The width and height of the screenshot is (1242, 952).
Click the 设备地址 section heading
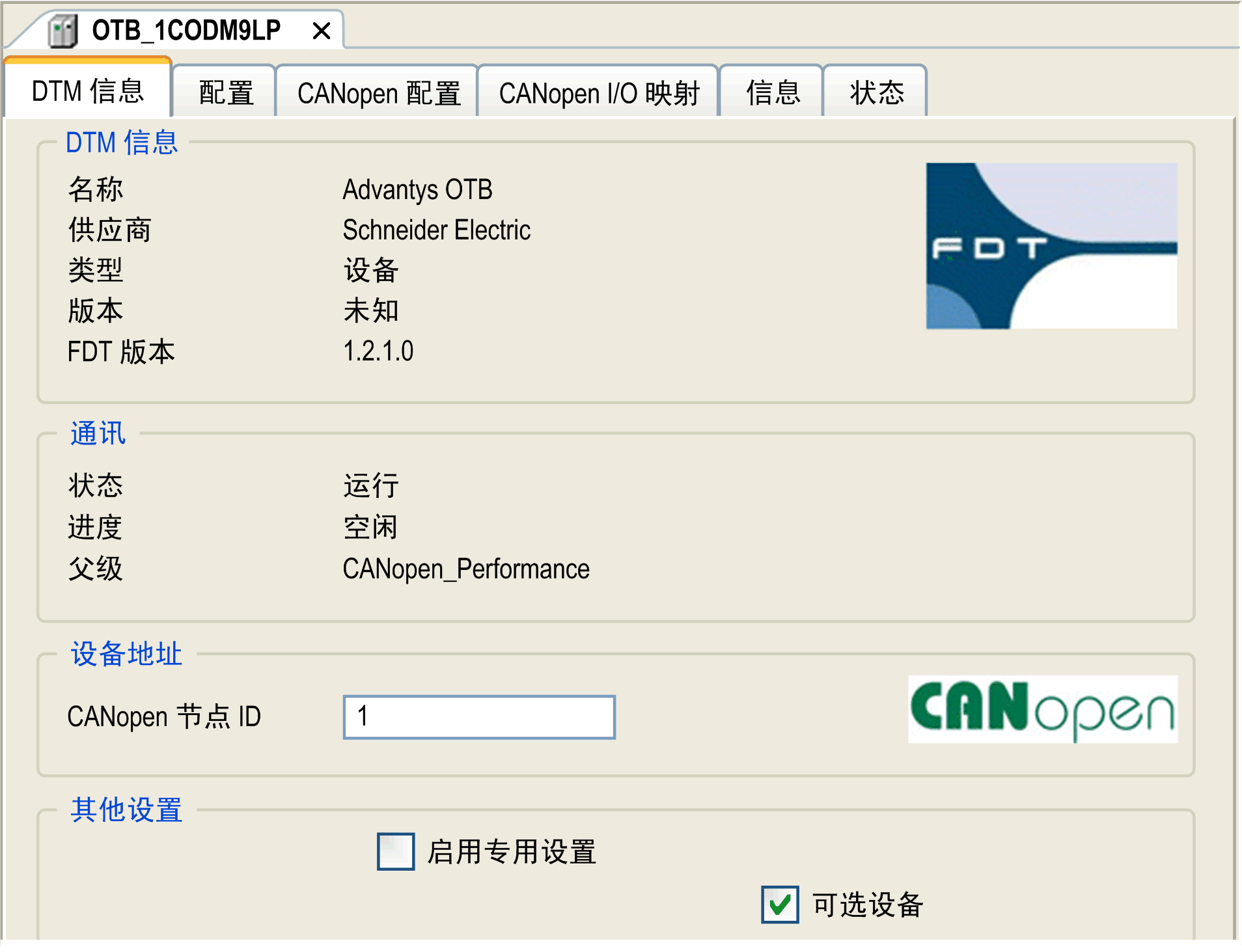(125, 654)
